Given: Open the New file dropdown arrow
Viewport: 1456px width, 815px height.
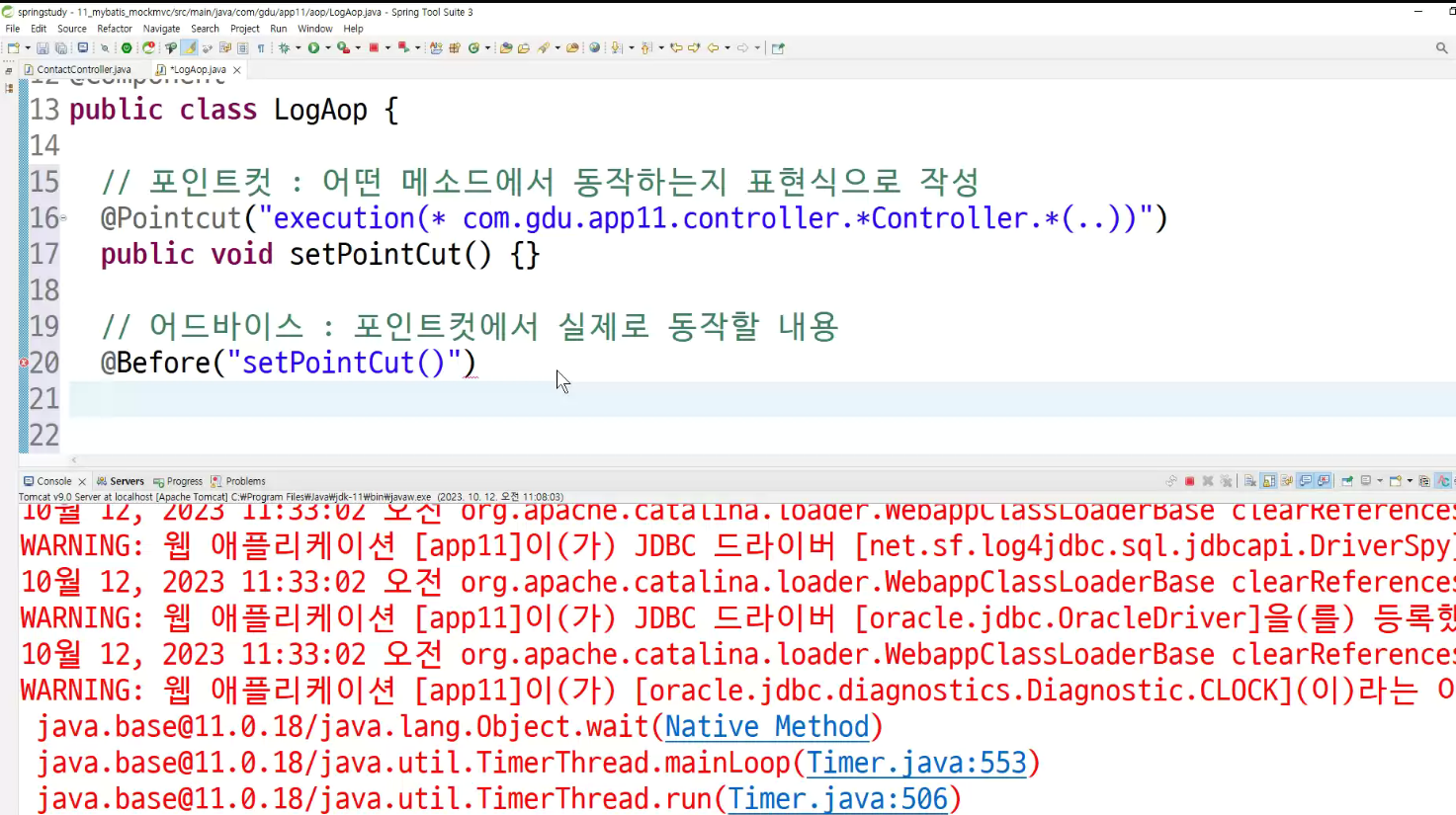Looking at the screenshot, I should pyautogui.click(x=28, y=47).
